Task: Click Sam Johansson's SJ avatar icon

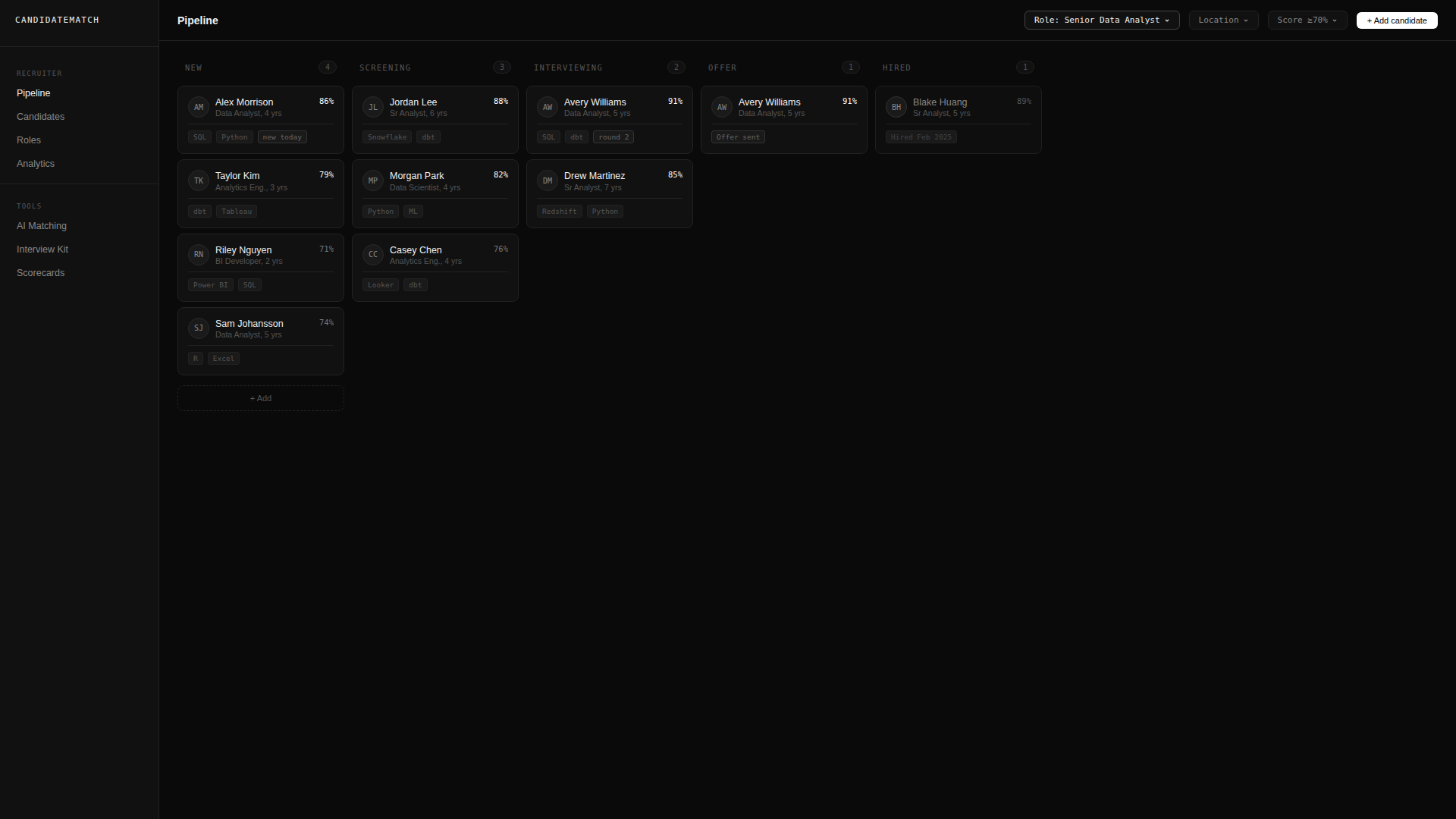Action: pos(198,328)
